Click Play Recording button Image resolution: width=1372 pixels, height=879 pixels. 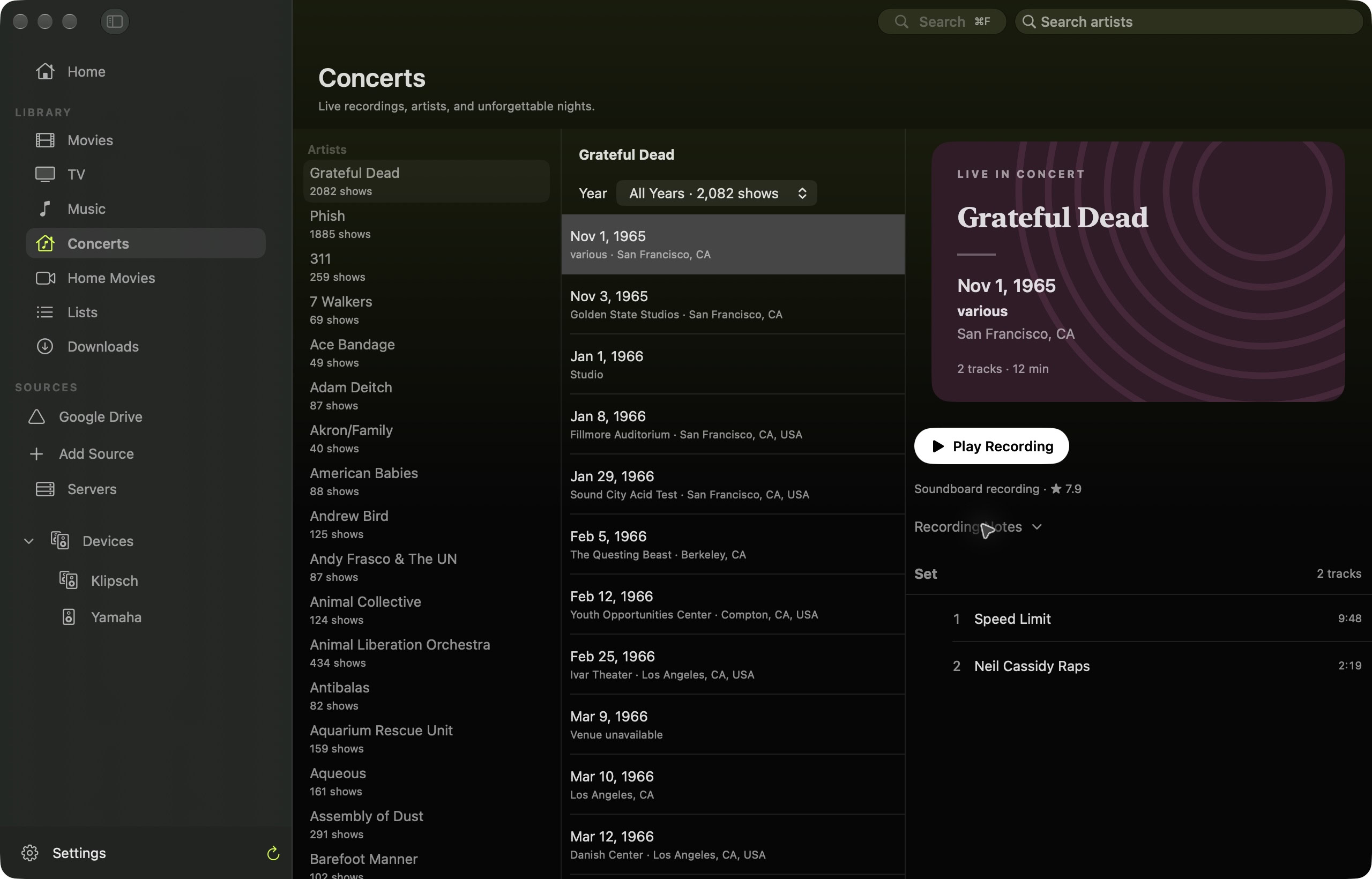(x=991, y=446)
